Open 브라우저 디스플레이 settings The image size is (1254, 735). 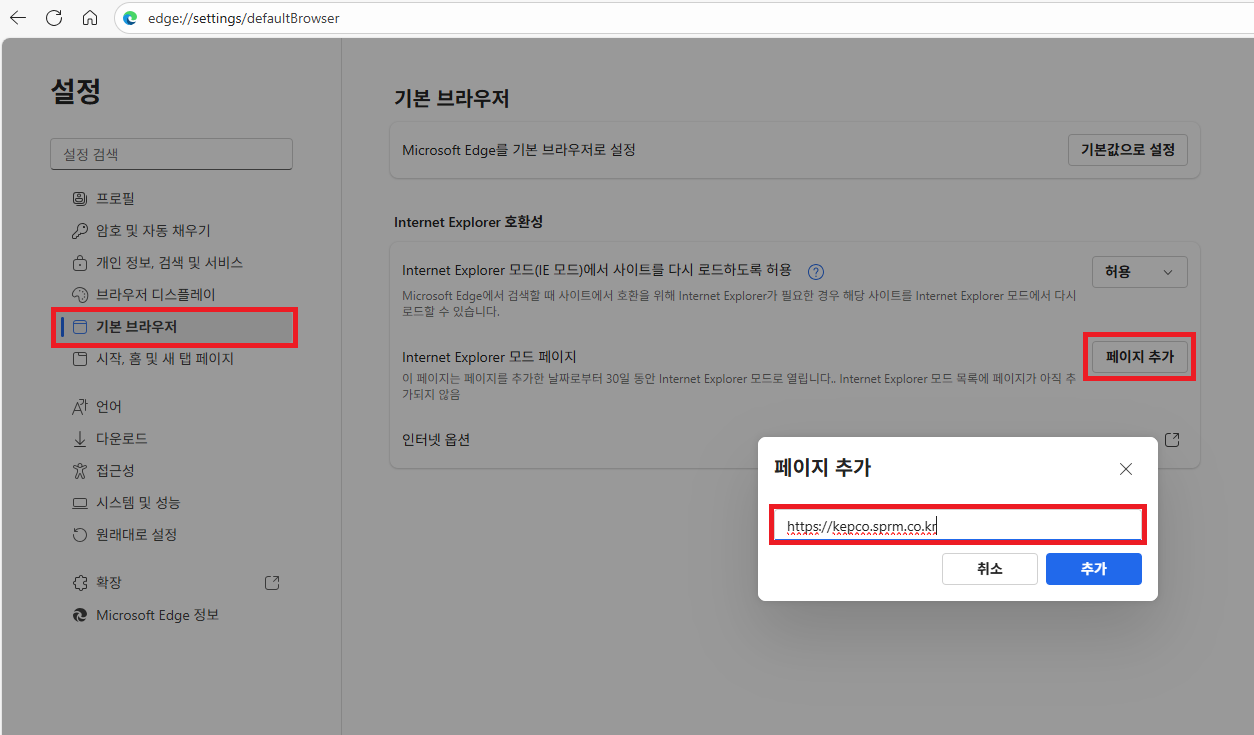tap(155, 295)
